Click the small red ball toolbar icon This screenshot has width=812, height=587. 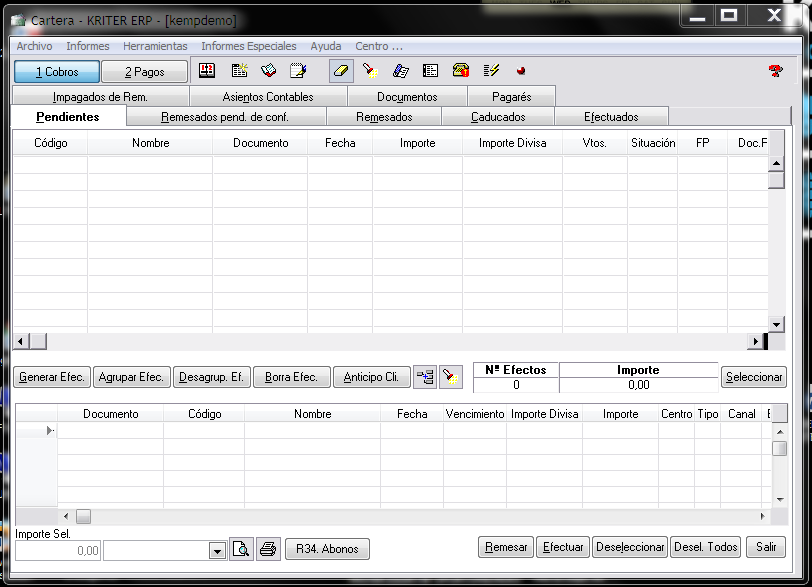coord(521,71)
